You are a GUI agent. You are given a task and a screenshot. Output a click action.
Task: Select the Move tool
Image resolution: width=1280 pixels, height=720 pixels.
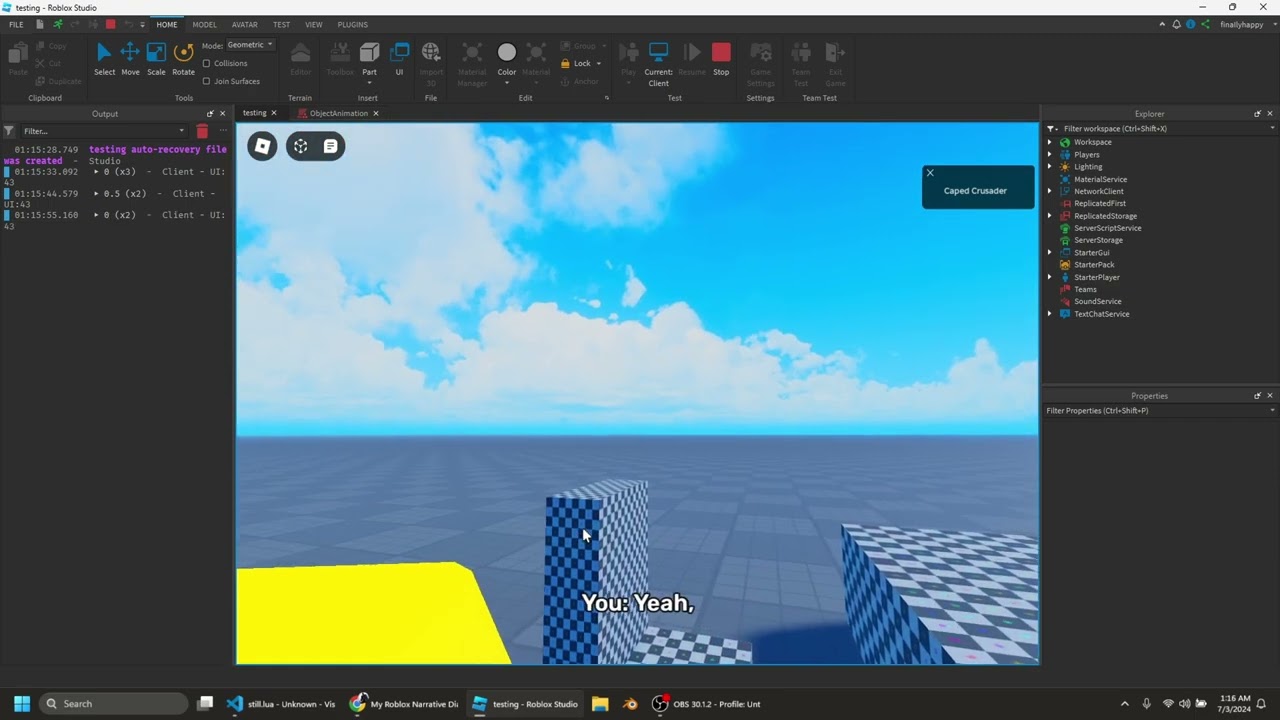coord(130,59)
